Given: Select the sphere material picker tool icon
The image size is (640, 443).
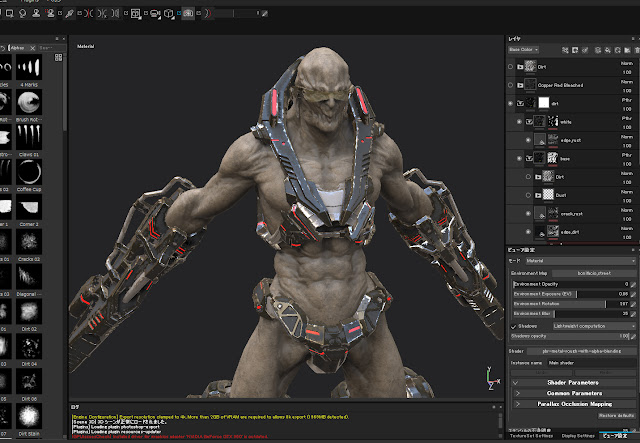Looking at the screenshot, I should (22, 13).
